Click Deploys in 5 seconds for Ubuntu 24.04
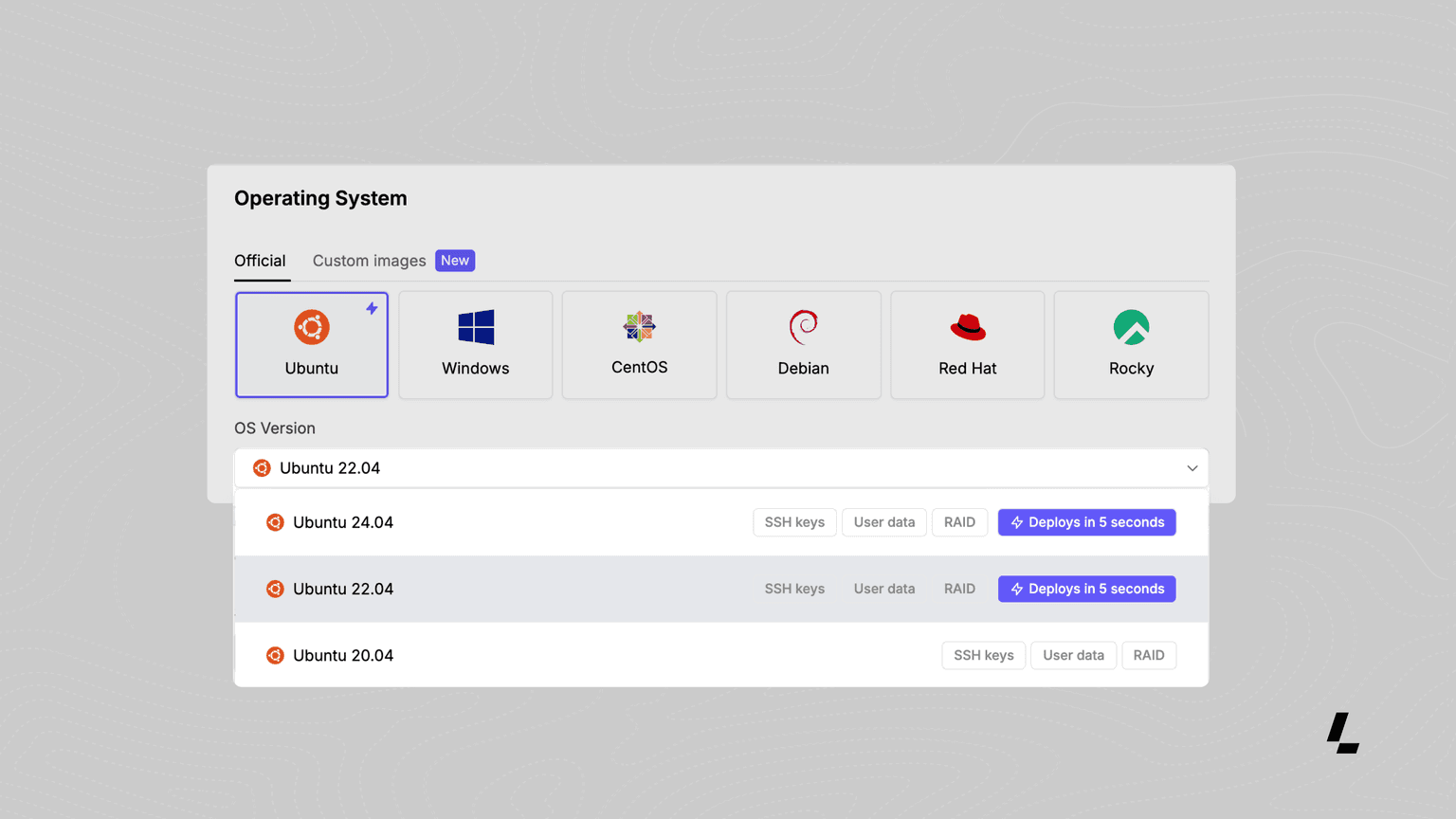Screen dimensions: 1456x819 pyautogui.click(x=1086, y=522)
